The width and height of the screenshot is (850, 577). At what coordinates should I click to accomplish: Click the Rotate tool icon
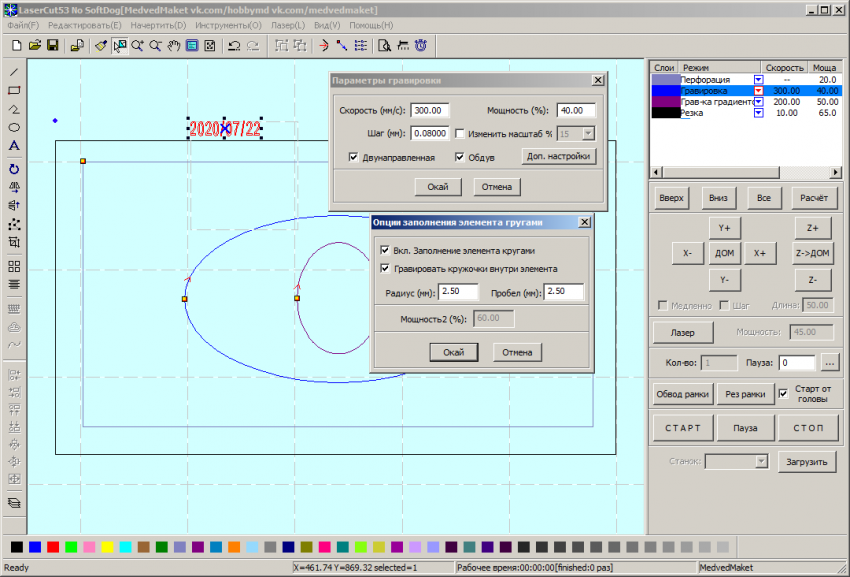(14, 169)
